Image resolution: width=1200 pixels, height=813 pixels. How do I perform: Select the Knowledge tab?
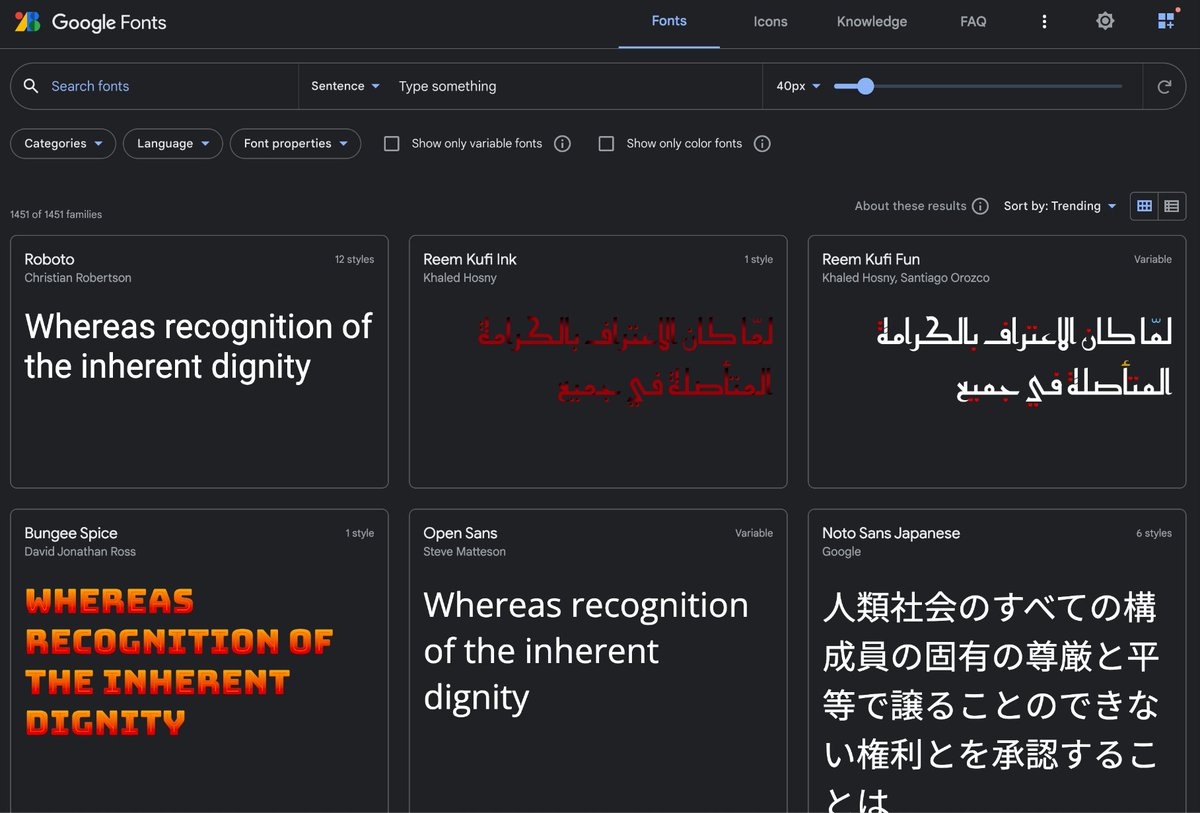tap(872, 21)
